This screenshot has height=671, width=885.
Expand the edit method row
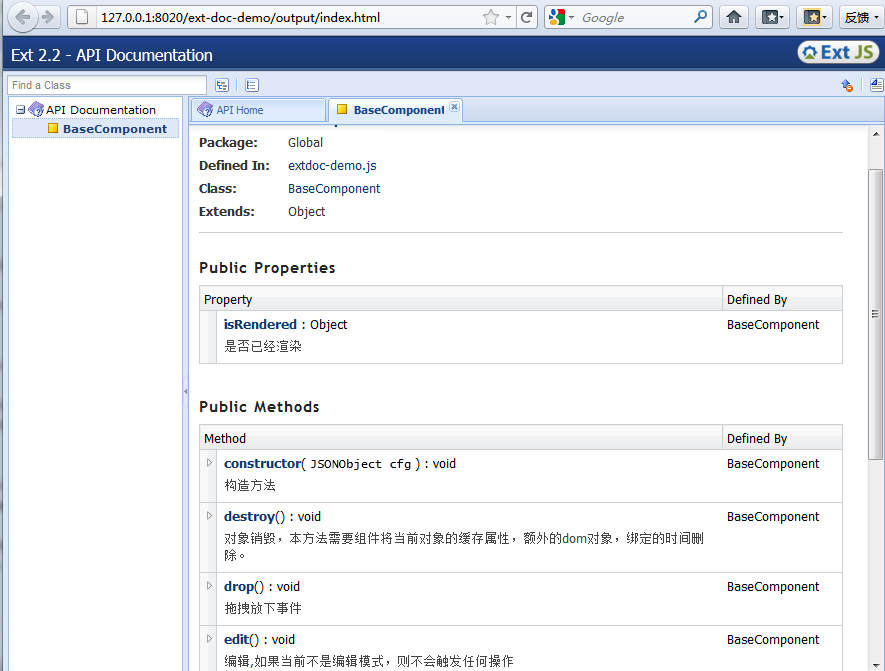point(209,639)
